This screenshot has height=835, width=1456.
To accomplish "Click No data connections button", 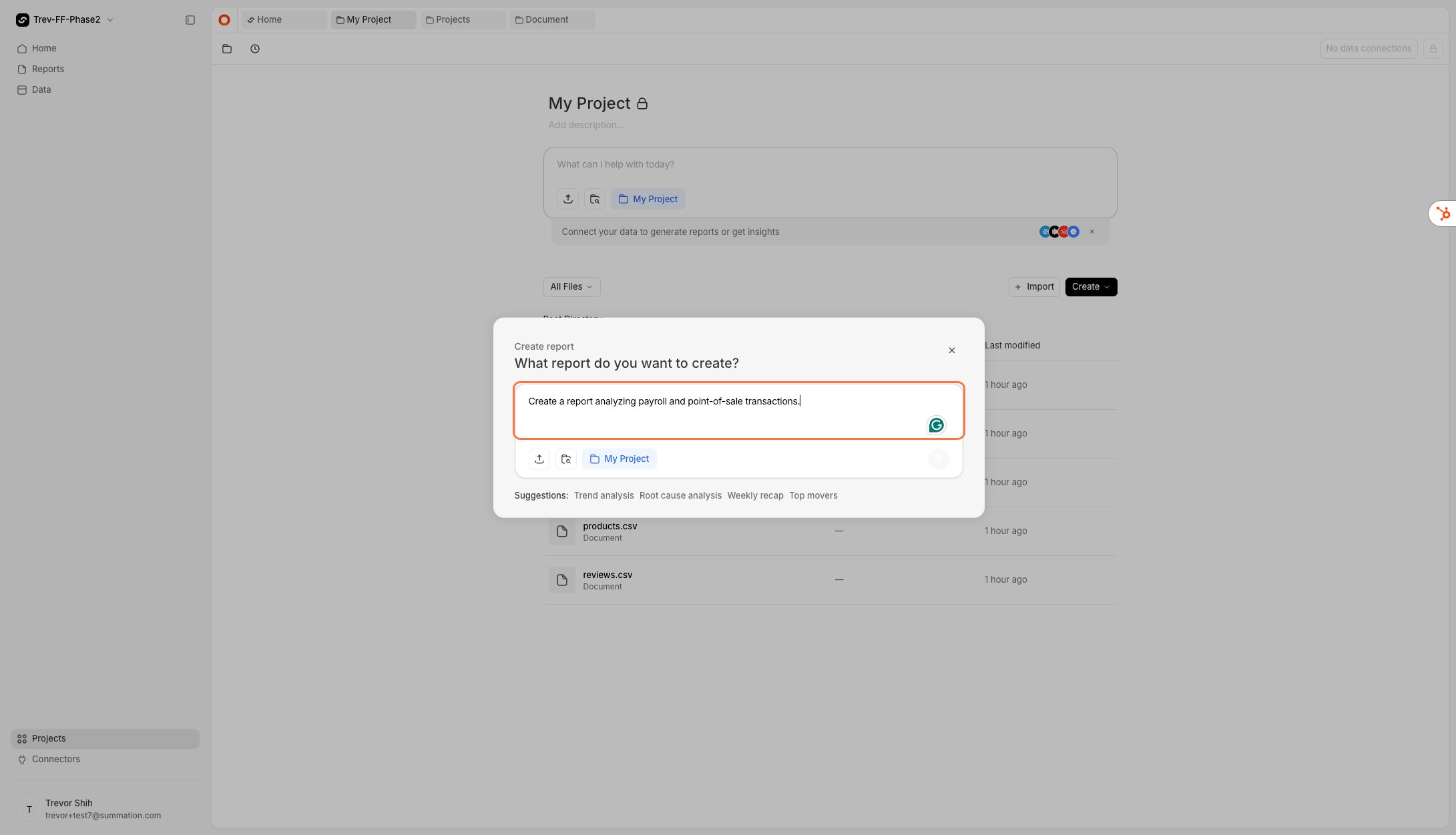I will 1369,49.
